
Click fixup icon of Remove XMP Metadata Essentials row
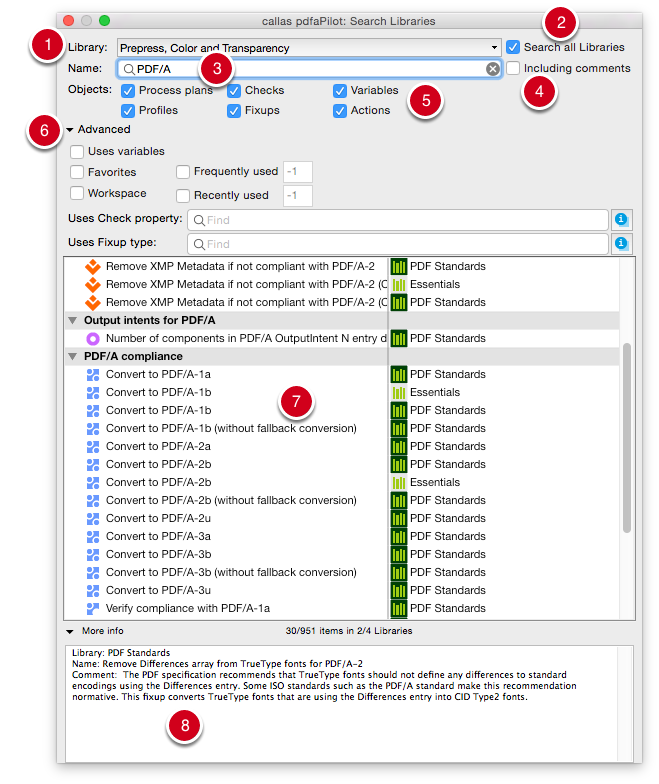point(93,284)
